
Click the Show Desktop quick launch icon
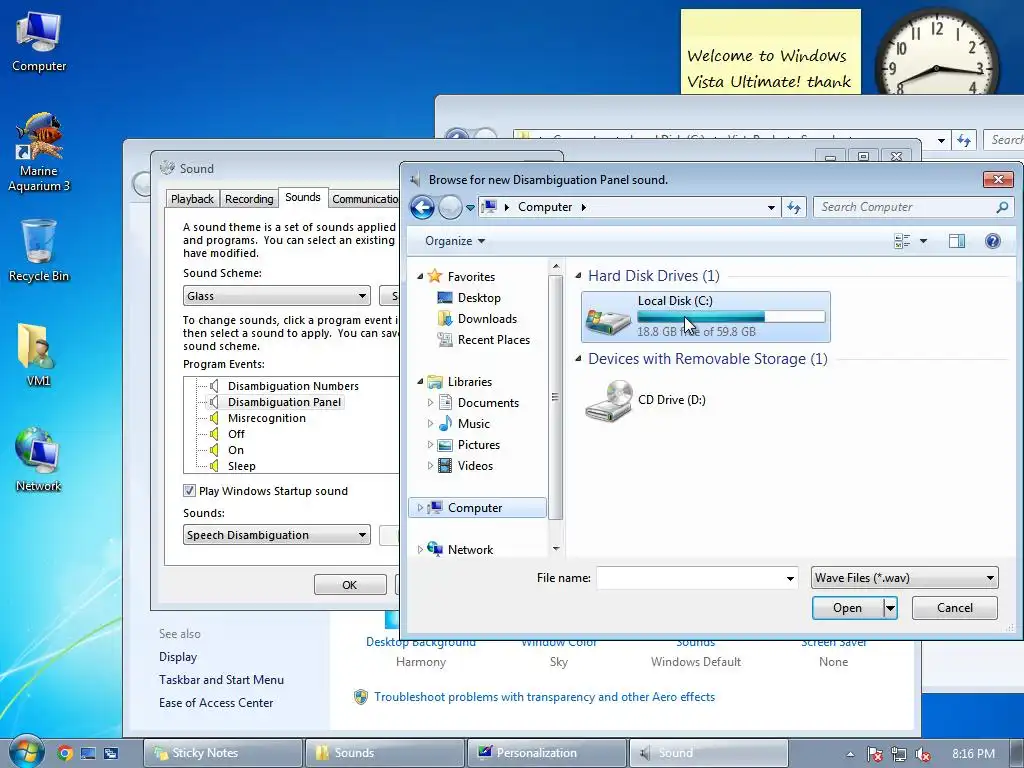click(x=88, y=753)
